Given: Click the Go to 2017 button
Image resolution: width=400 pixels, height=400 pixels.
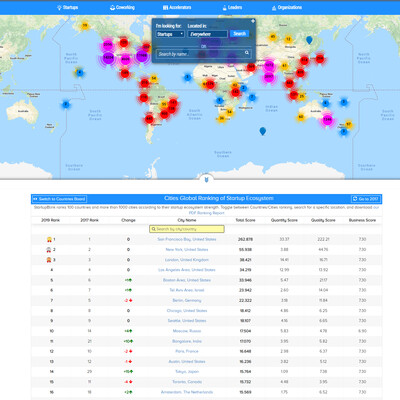Looking at the screenshot, I should tap(366, 199).
